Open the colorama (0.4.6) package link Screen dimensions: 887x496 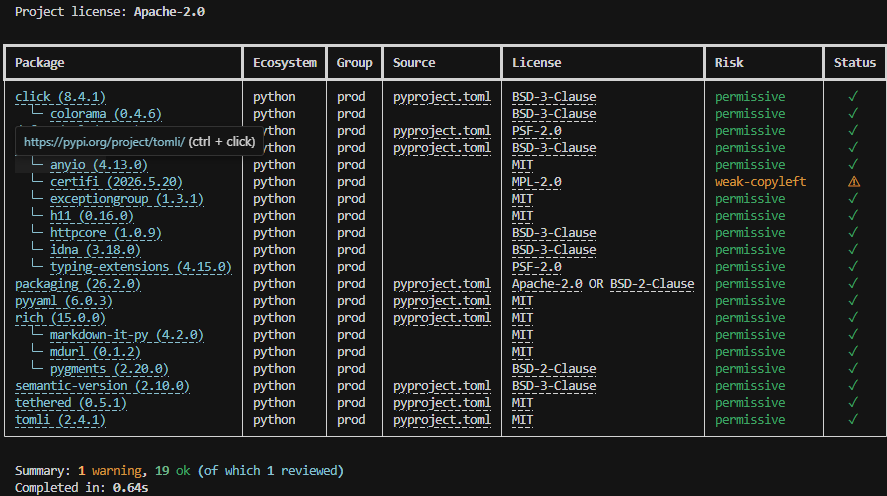click(106, 114)
